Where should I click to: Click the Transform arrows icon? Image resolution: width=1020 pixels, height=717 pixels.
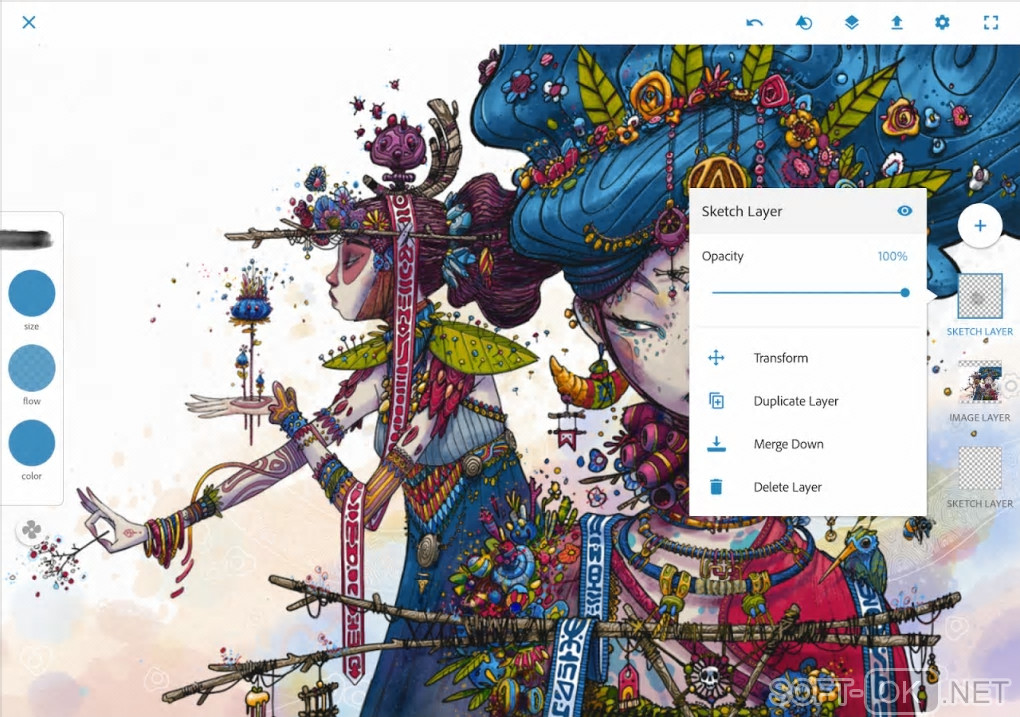point(716,358)
